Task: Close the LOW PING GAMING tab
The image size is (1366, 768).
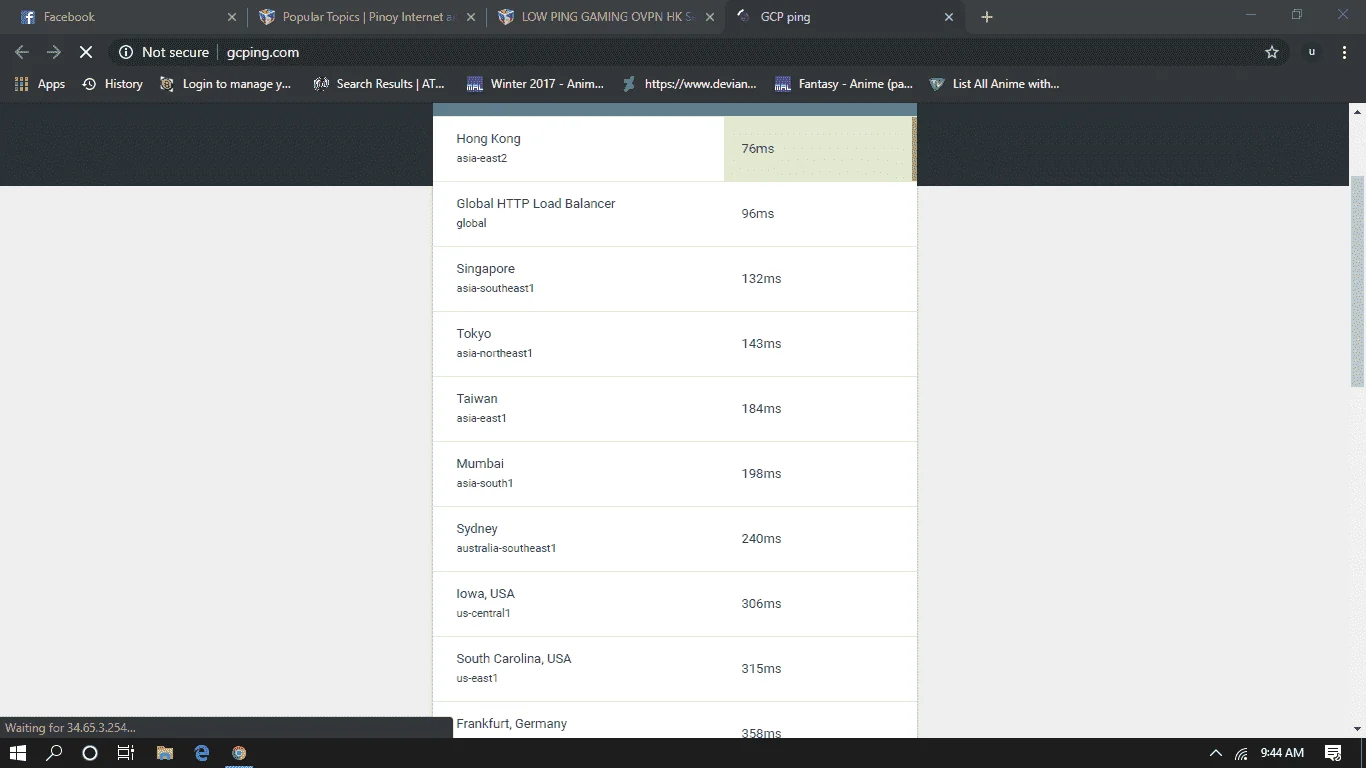Action: tap(710, 17)
